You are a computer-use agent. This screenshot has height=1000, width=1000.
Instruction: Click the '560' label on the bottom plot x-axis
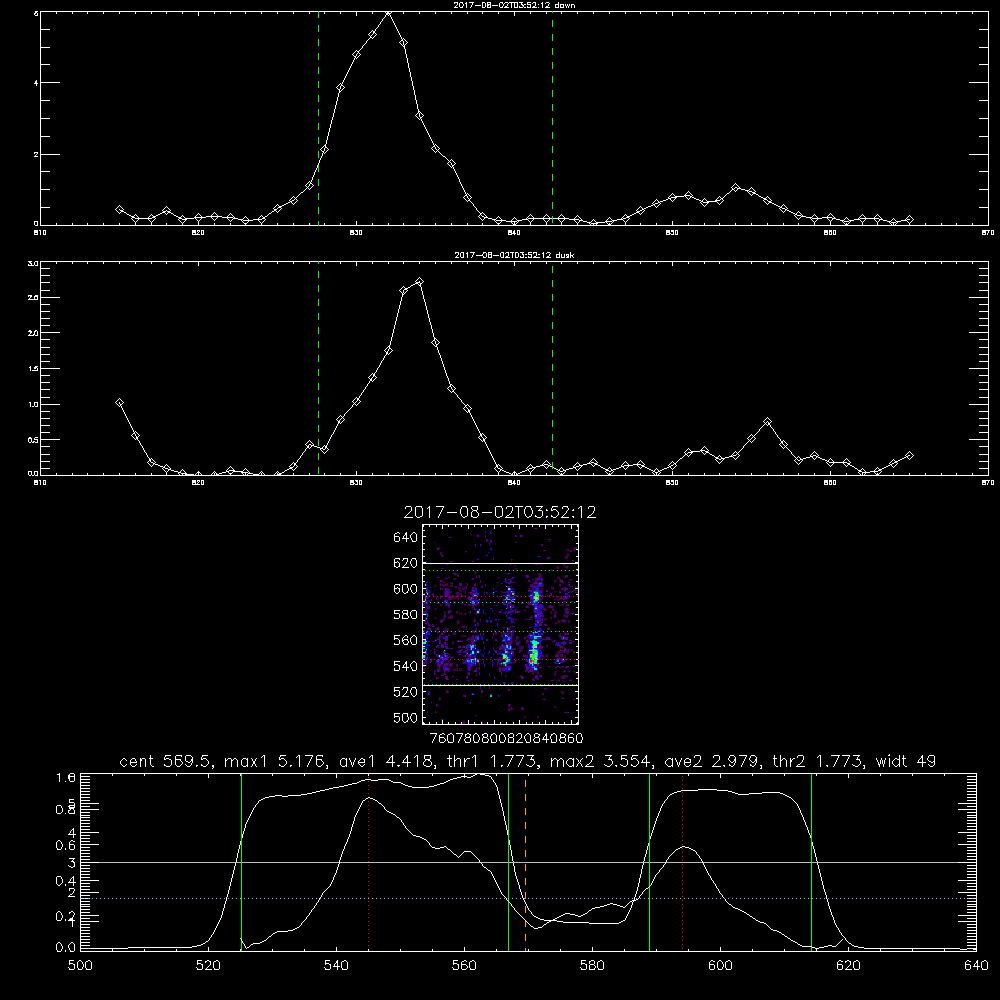point(464,966)
